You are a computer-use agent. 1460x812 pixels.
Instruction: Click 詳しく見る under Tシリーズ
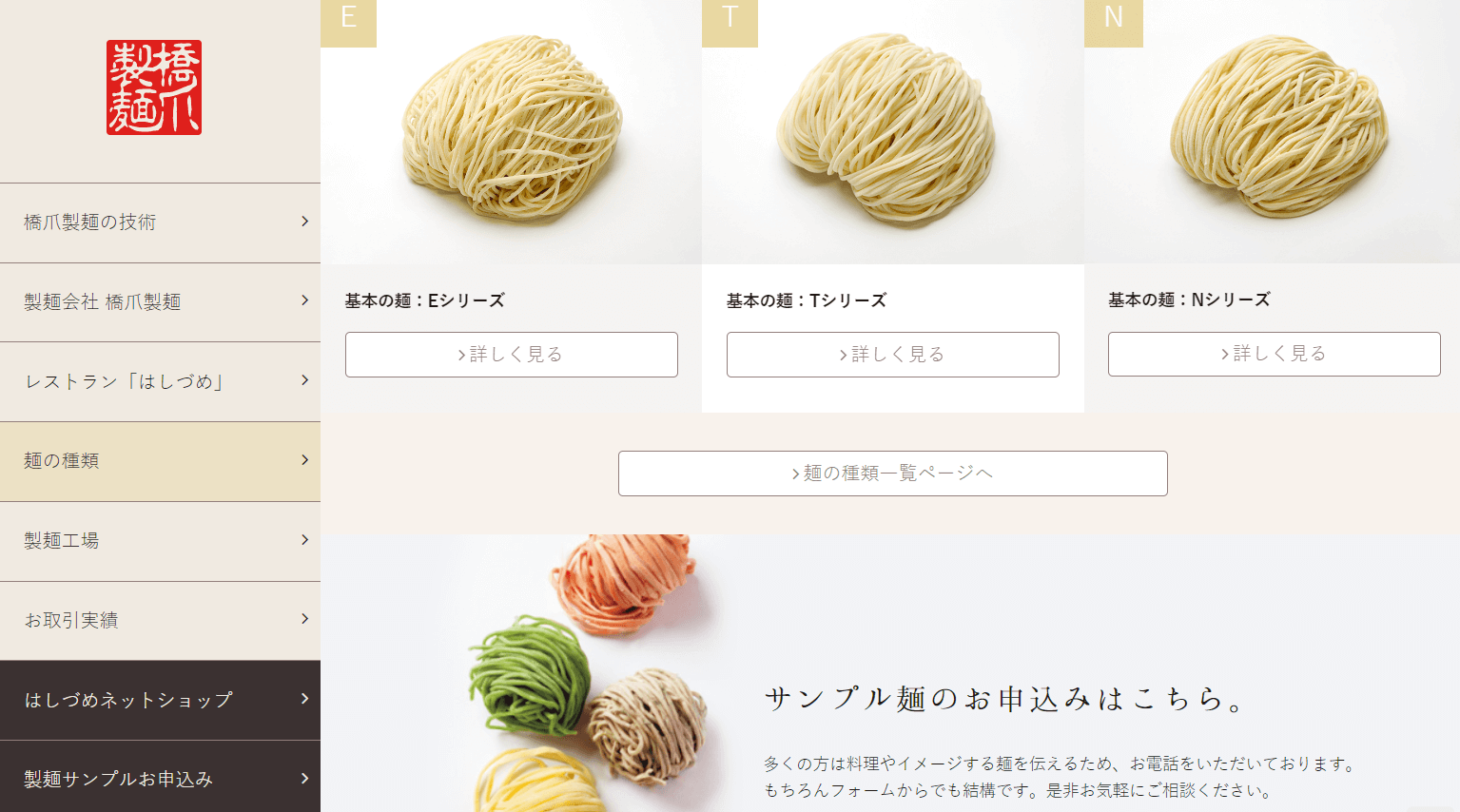[x=893, y=355]
